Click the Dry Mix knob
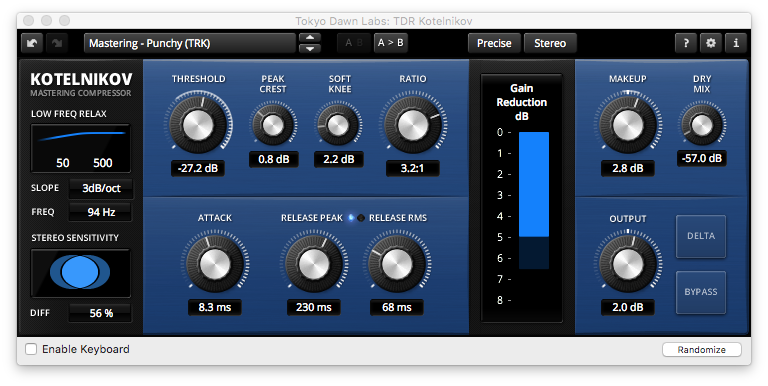768x386 pixels. [x=702, y=124]
